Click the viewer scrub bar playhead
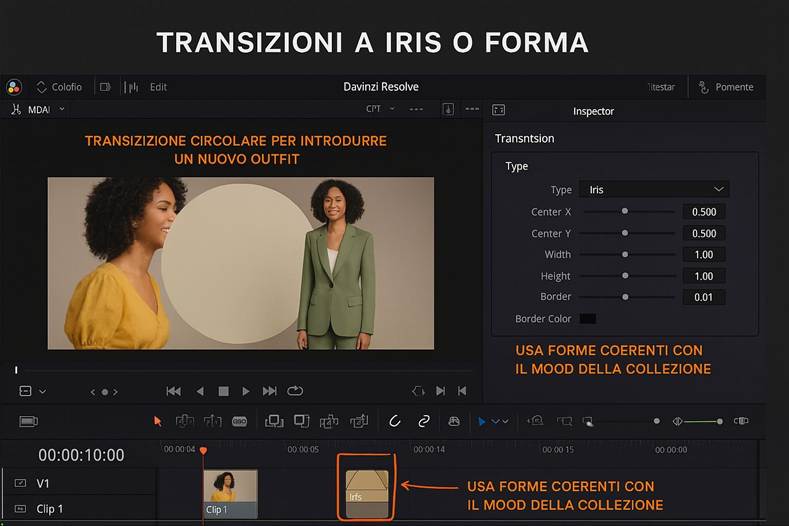 point(16,370)
